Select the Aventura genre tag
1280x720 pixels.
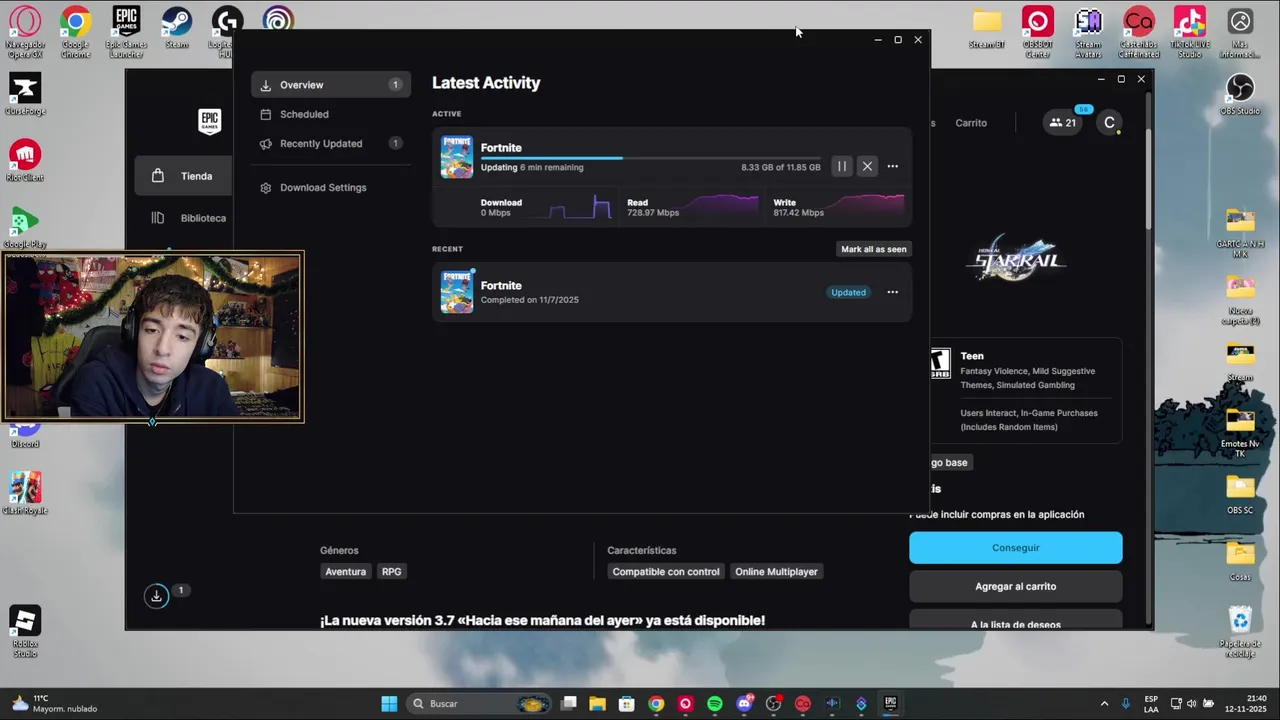point(345,572)
